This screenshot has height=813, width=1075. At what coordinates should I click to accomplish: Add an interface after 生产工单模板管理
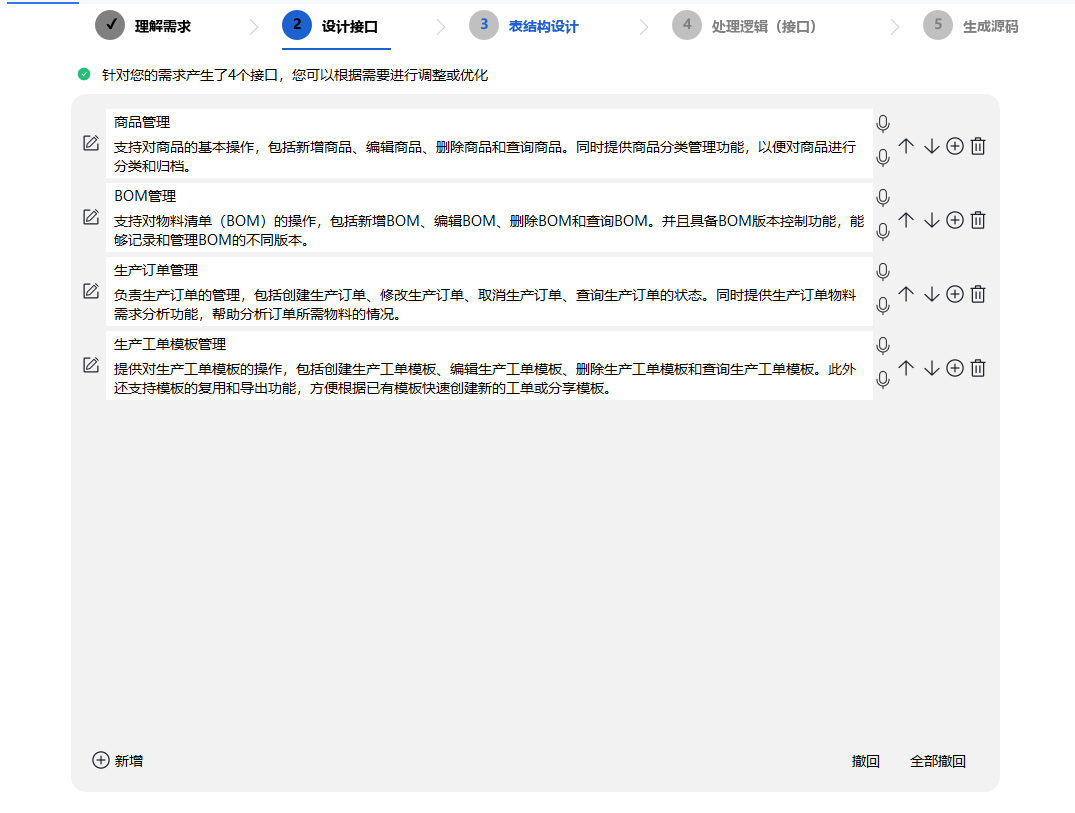coord(955,368)
